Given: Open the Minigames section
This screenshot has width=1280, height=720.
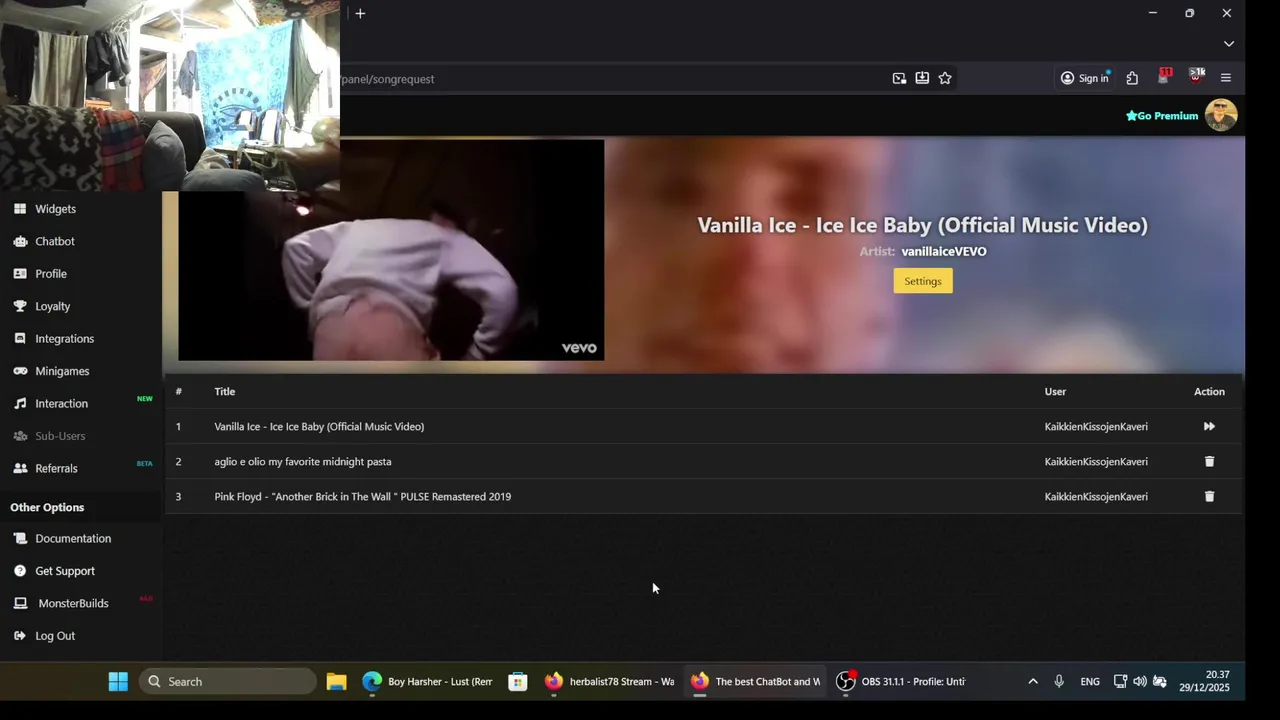Looking at the screenshot, I should (x=62, y=371).
